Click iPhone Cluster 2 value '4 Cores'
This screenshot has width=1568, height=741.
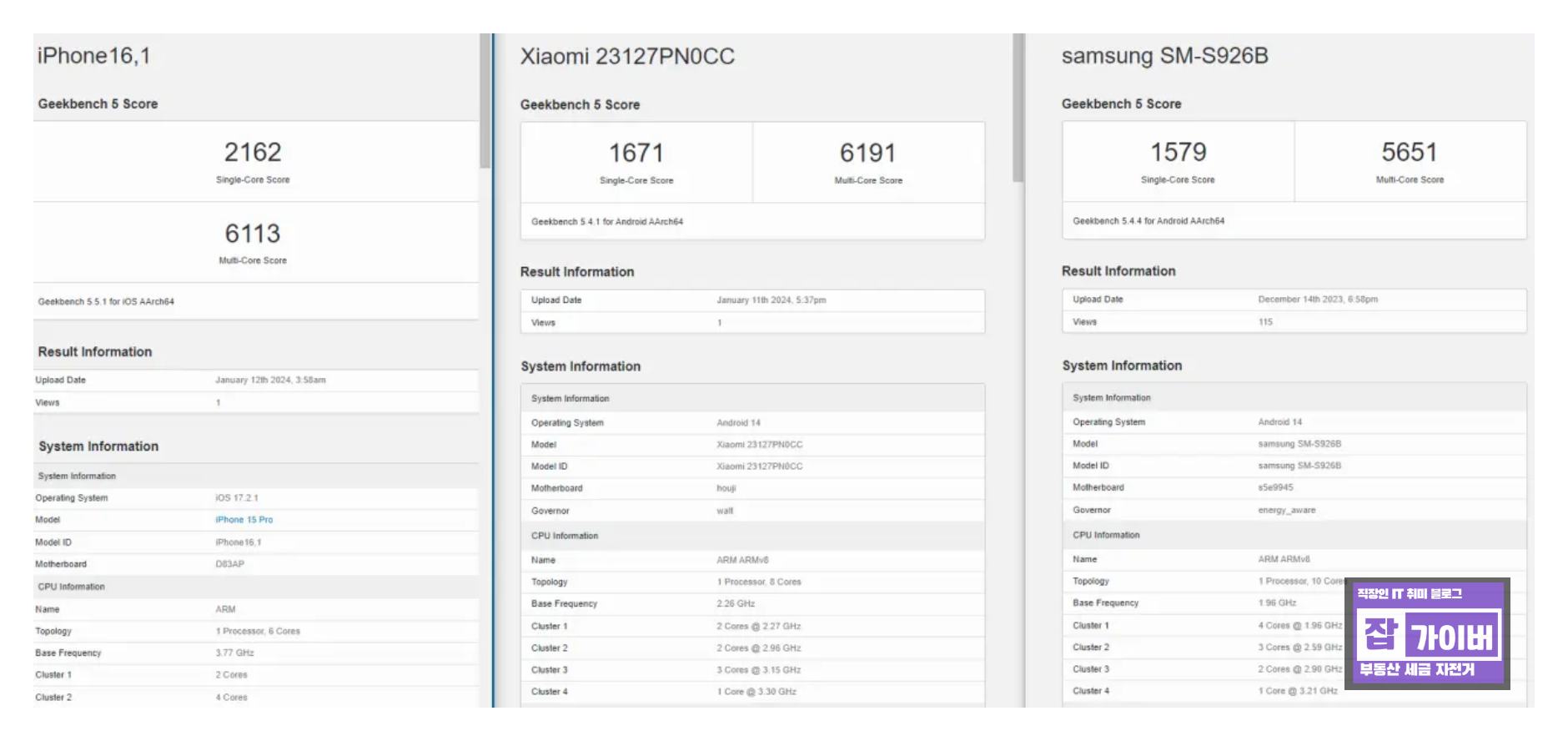231,698
